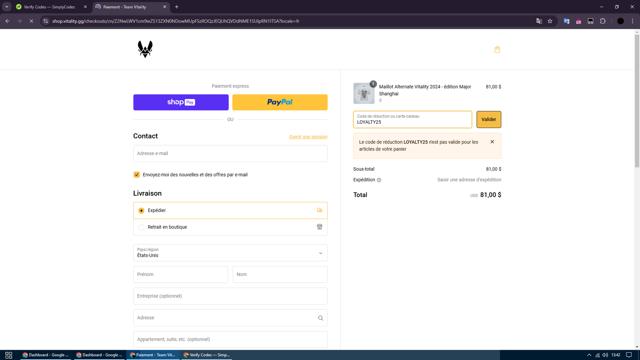Image resolution: width=640 pixels, height=360 pixels.
Task: Click the Expédier shipping truck icon
Action: click(320, 210)
